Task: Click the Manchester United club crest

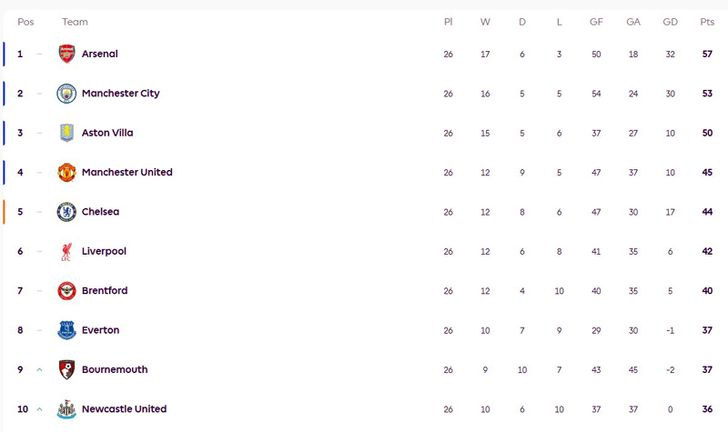Action: 66,172
